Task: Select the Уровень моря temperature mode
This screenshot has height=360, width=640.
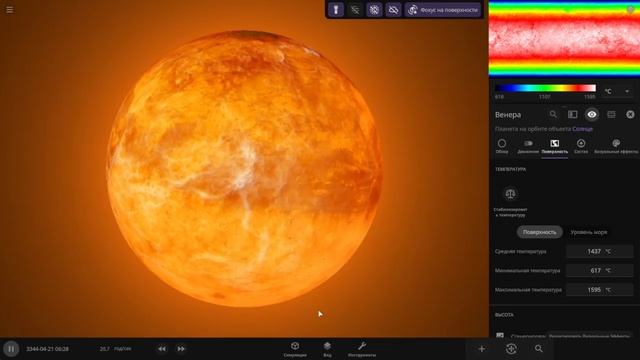Action: coord(589,232)
